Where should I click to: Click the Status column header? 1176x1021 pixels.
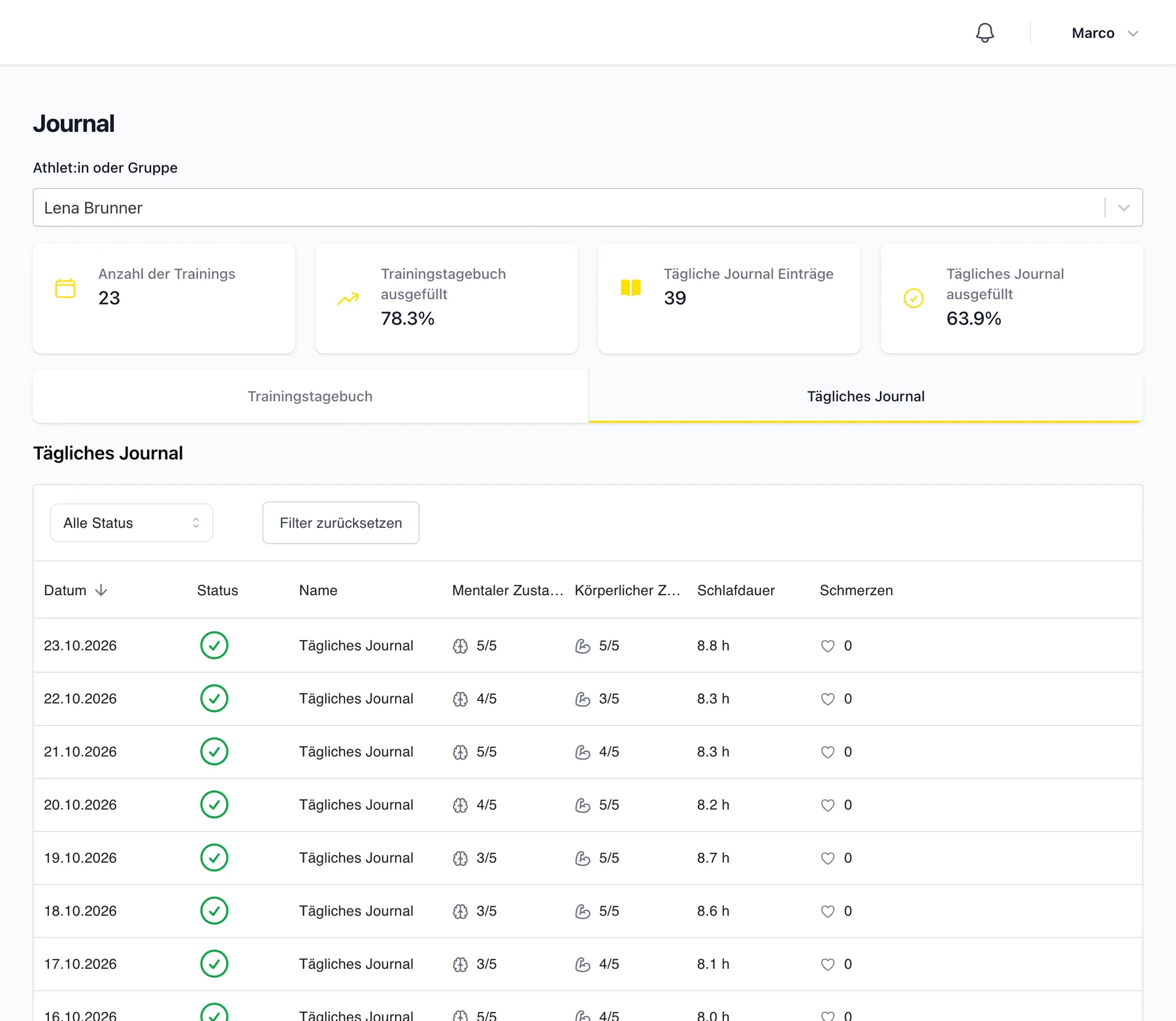click(218, 591)
